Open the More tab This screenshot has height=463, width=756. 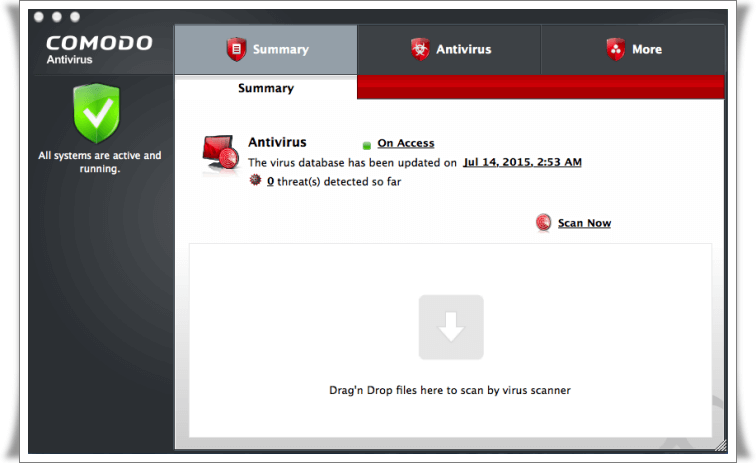[x=633, y=49]
